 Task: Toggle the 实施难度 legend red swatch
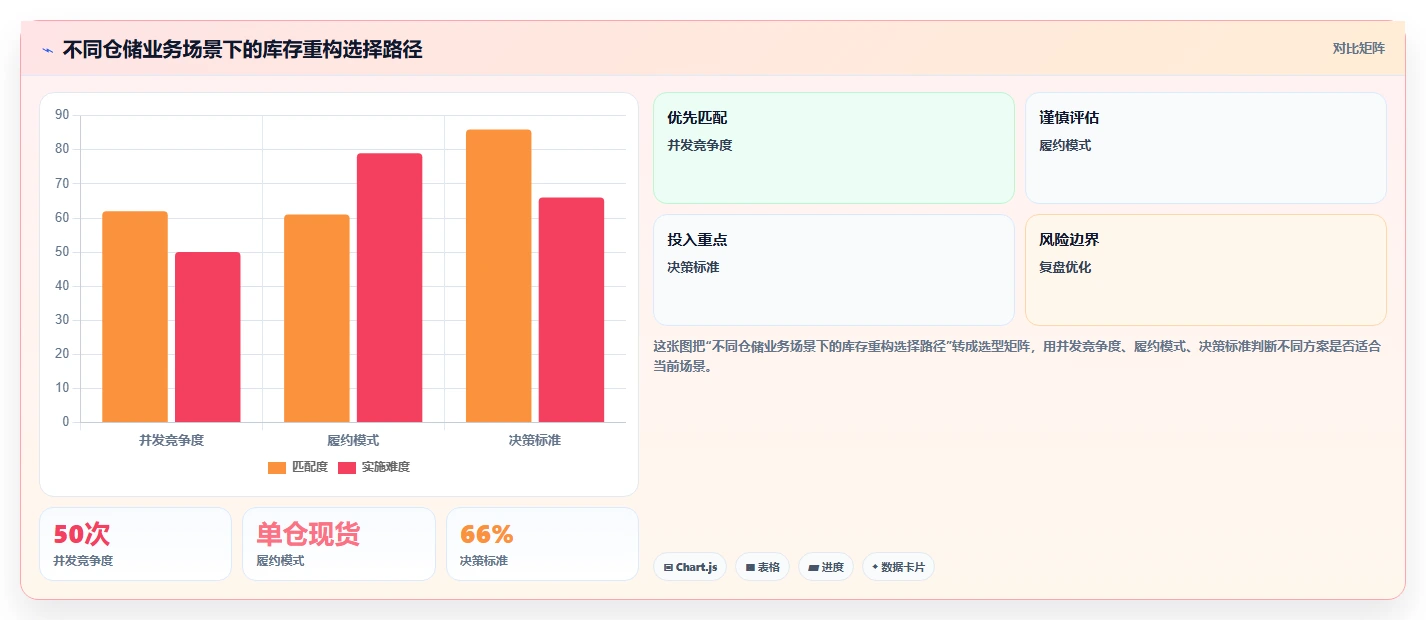[x=347, y=467]
